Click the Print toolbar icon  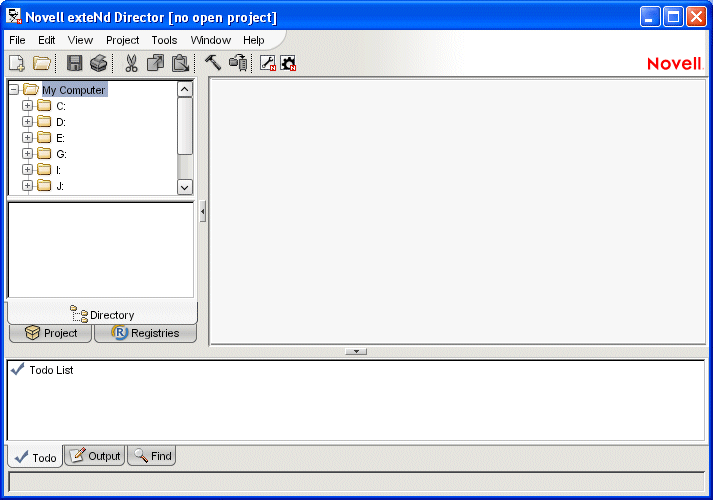(99, 63)
